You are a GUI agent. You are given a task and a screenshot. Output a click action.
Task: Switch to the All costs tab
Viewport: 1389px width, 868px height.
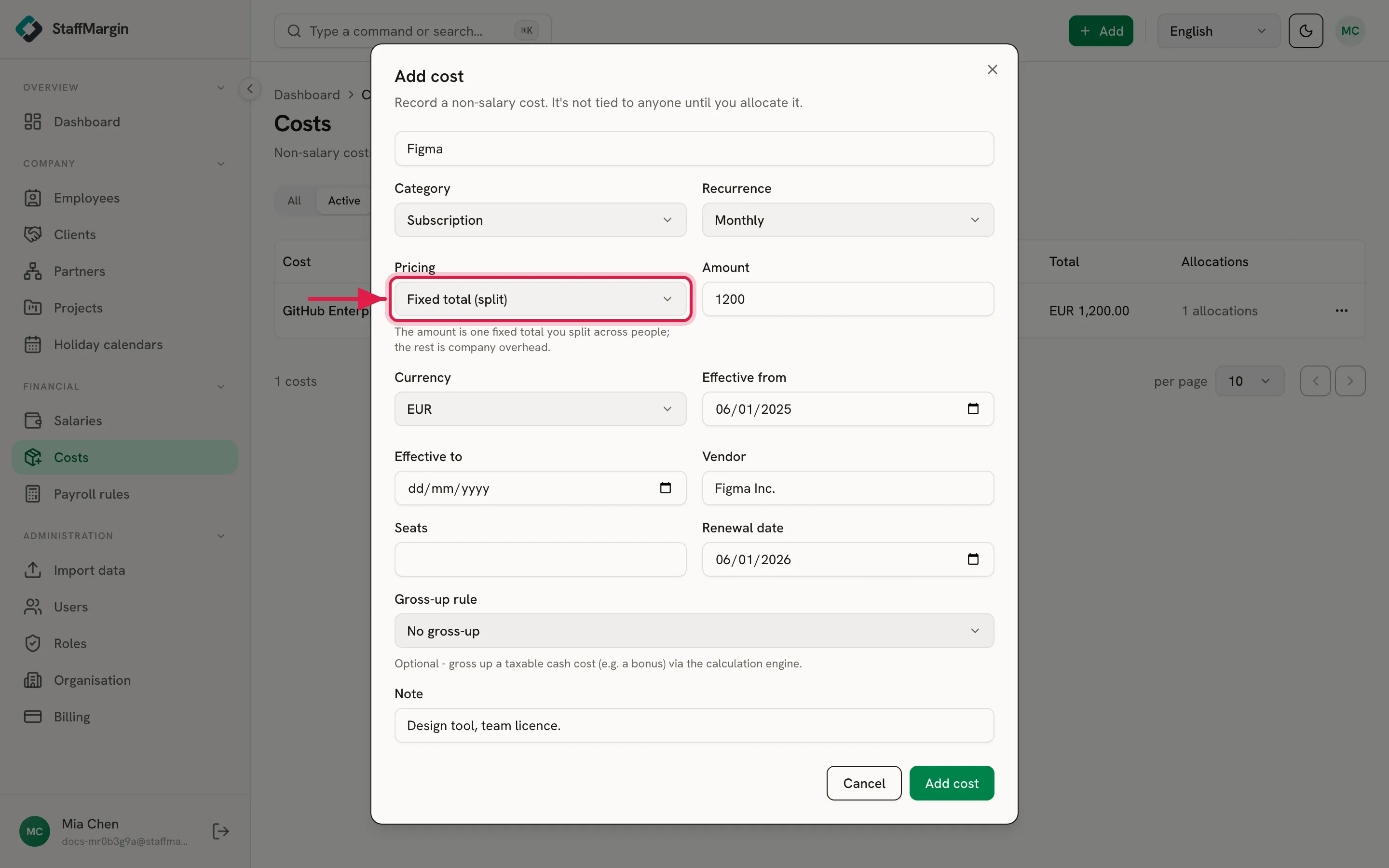click(x=295, y=200)
